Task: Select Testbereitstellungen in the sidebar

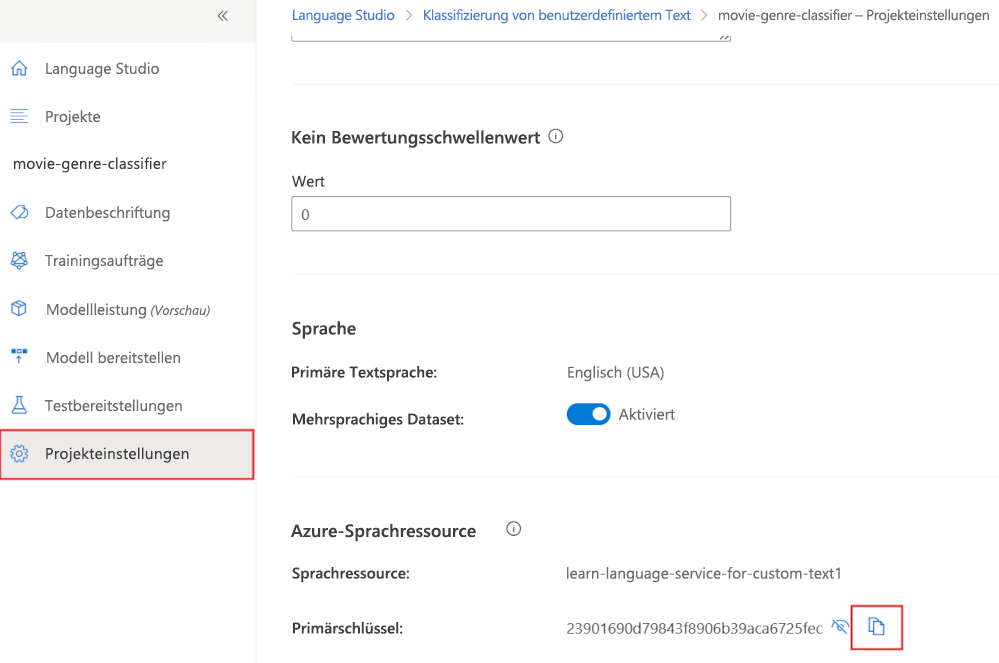Action: (113, 406)
